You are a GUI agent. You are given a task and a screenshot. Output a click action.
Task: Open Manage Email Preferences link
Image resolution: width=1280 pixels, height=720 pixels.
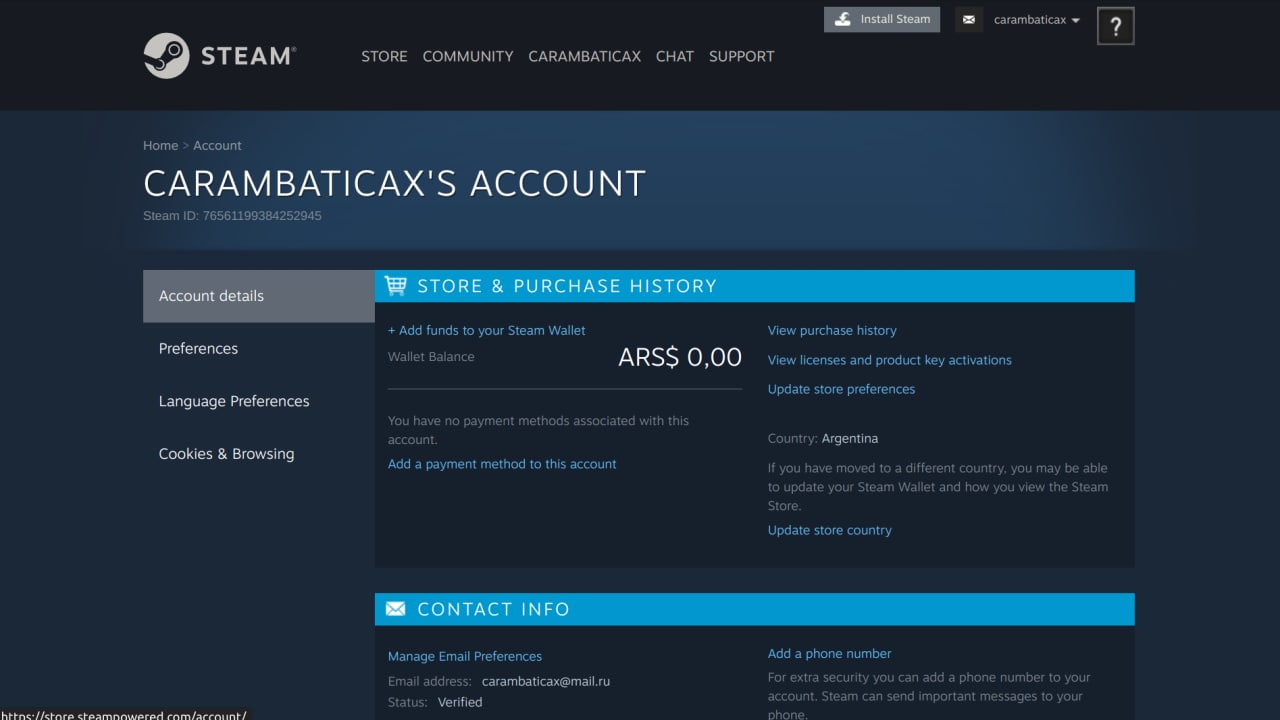coord(465,656)
